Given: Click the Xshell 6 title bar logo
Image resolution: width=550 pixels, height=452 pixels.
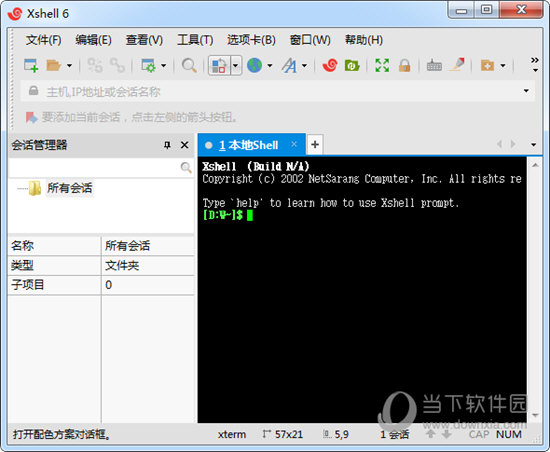Looking at the screenshot, I should tap(15, 13).
